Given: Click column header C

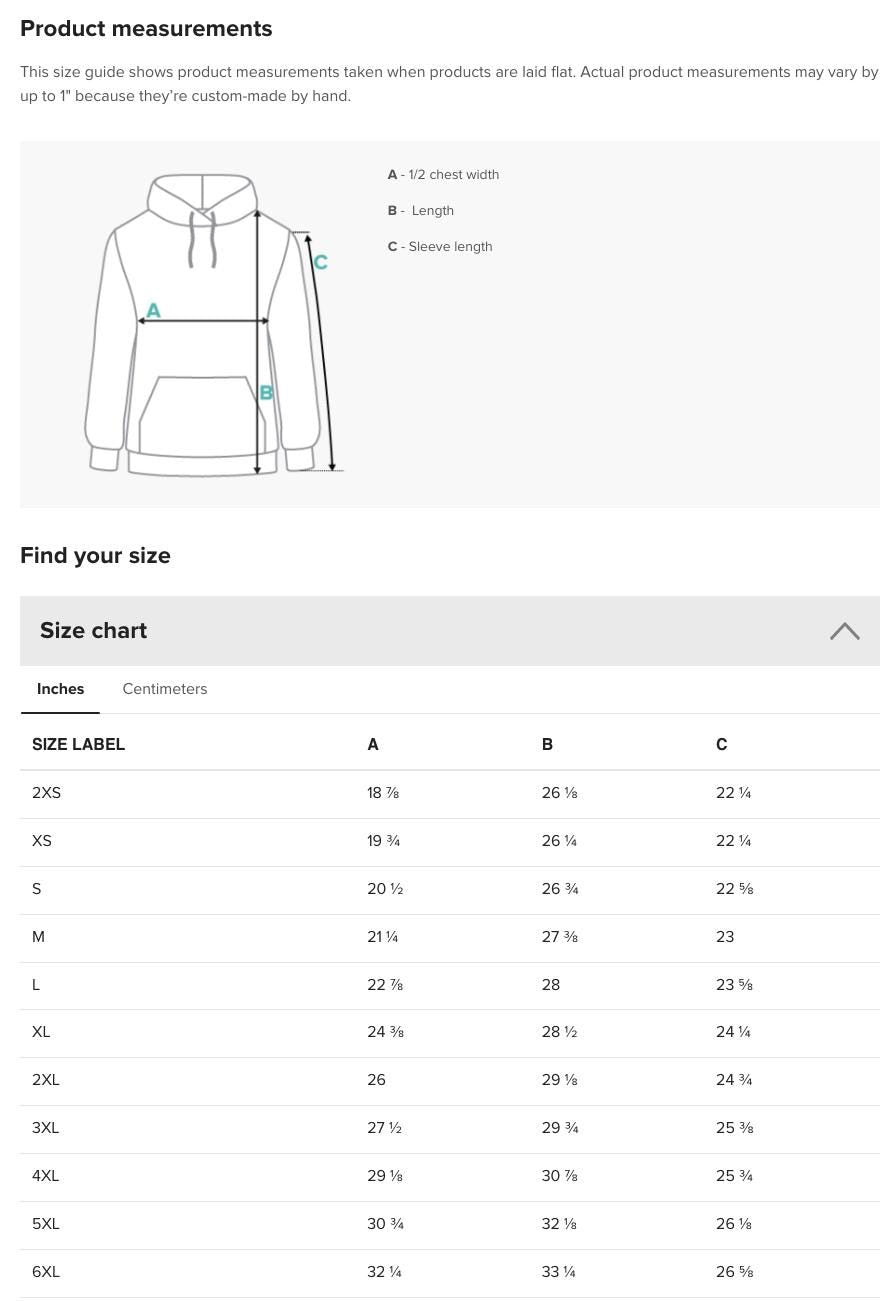Looking at the screenshot, I should [x=721, y=745].
